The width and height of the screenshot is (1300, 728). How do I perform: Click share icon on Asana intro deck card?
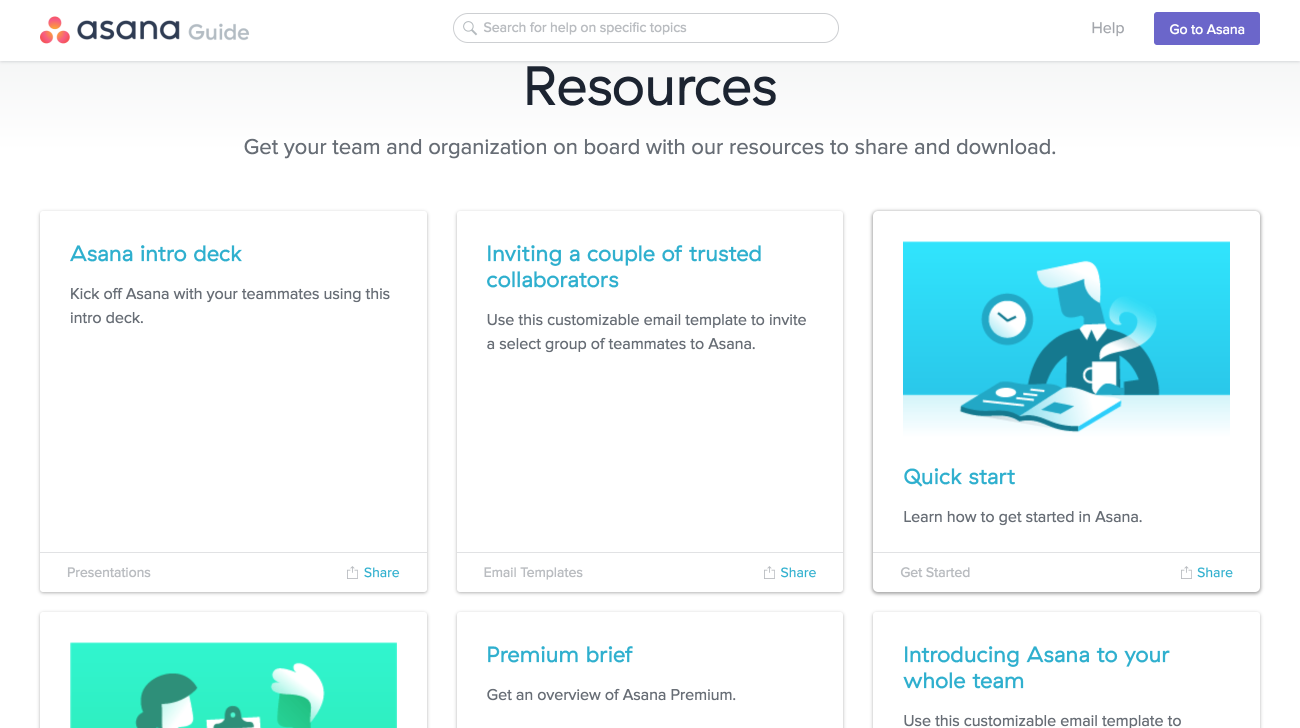pyautogui.click(x=352, y=573)
